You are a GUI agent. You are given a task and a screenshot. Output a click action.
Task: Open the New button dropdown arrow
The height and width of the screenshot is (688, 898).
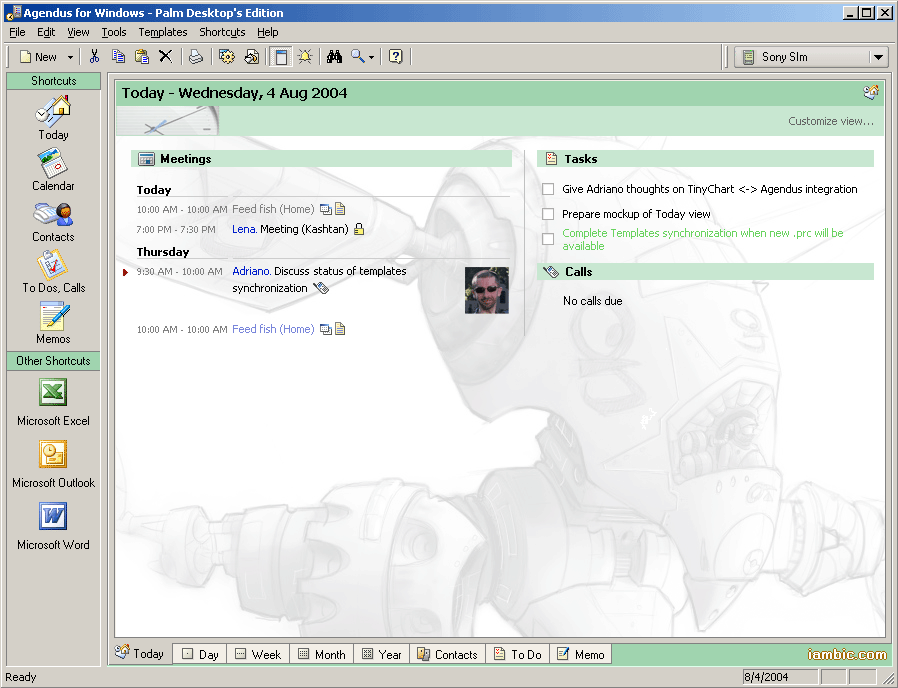tap(70, 57)
